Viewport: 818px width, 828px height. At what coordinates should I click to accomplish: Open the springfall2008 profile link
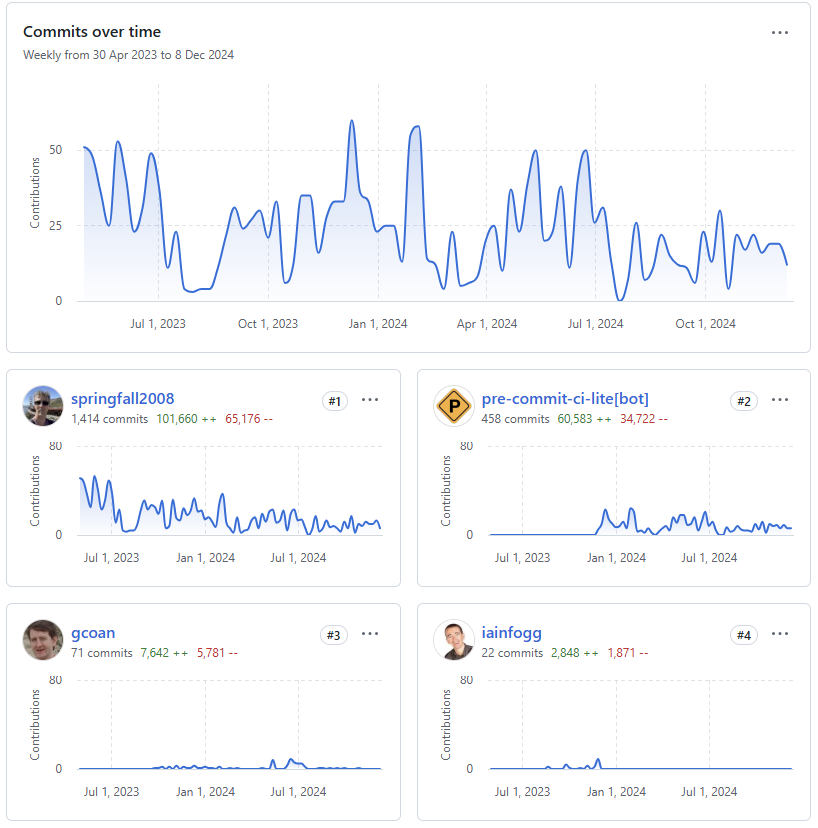(123, 399)
